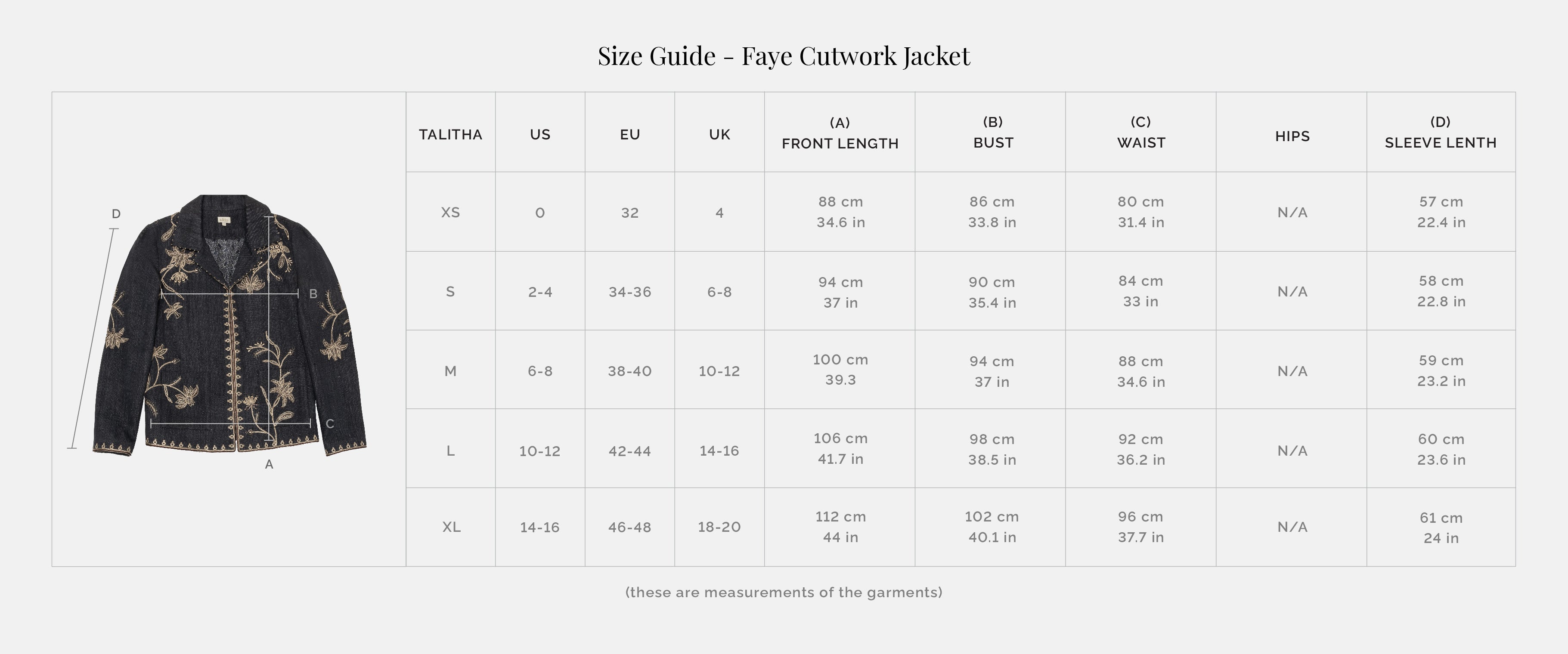Screen dimensions: 1568x654
Task: Select the US size 10-12 cell
Action: [539, 451]
